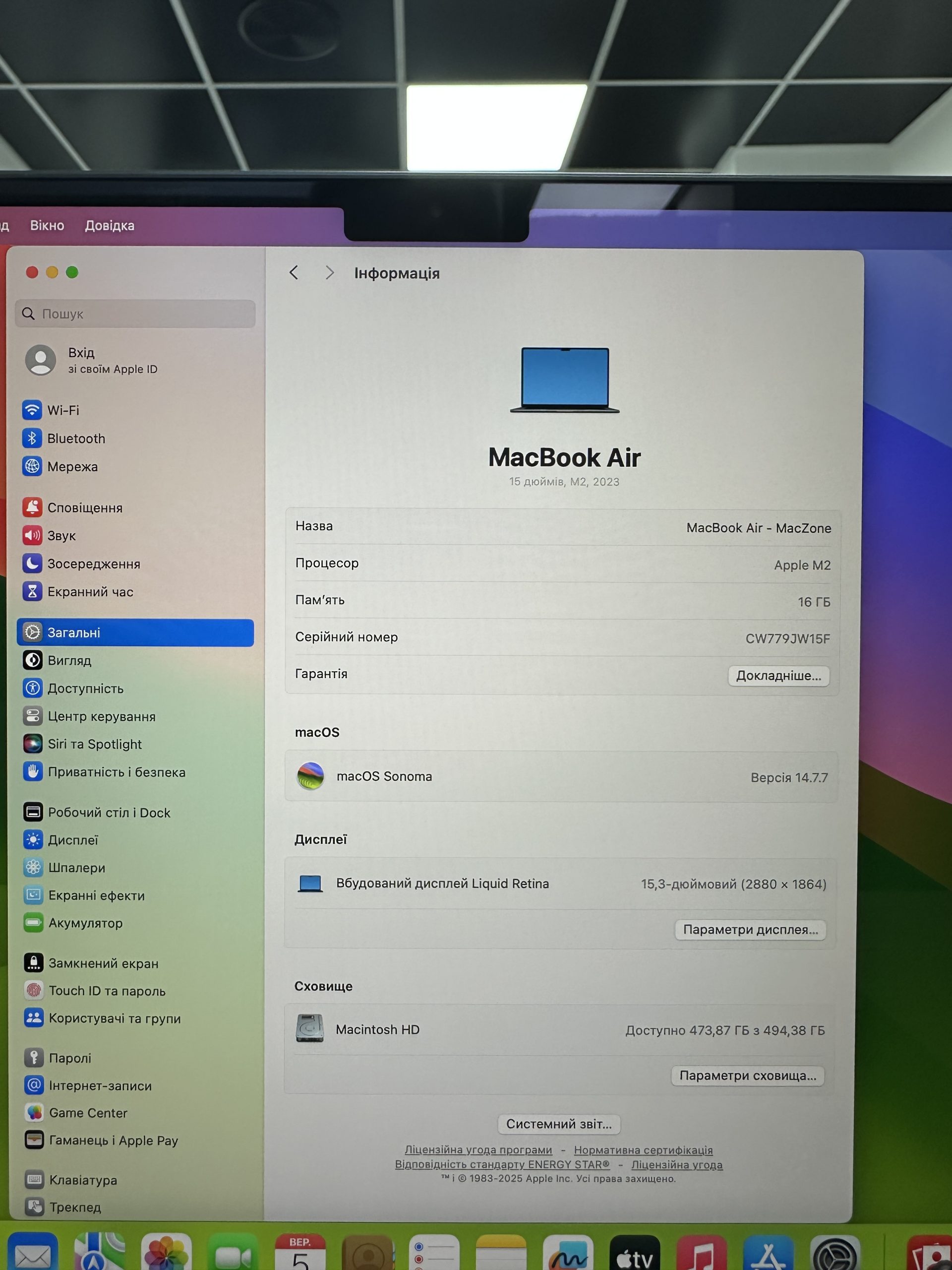This screenshot has width=952, height=1270.
Task: Open Системний звіт system report
Action: point(559,1124)
